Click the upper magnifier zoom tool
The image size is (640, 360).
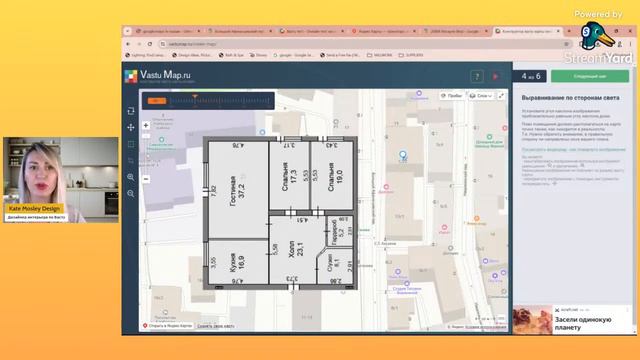(x=131, y=177)
